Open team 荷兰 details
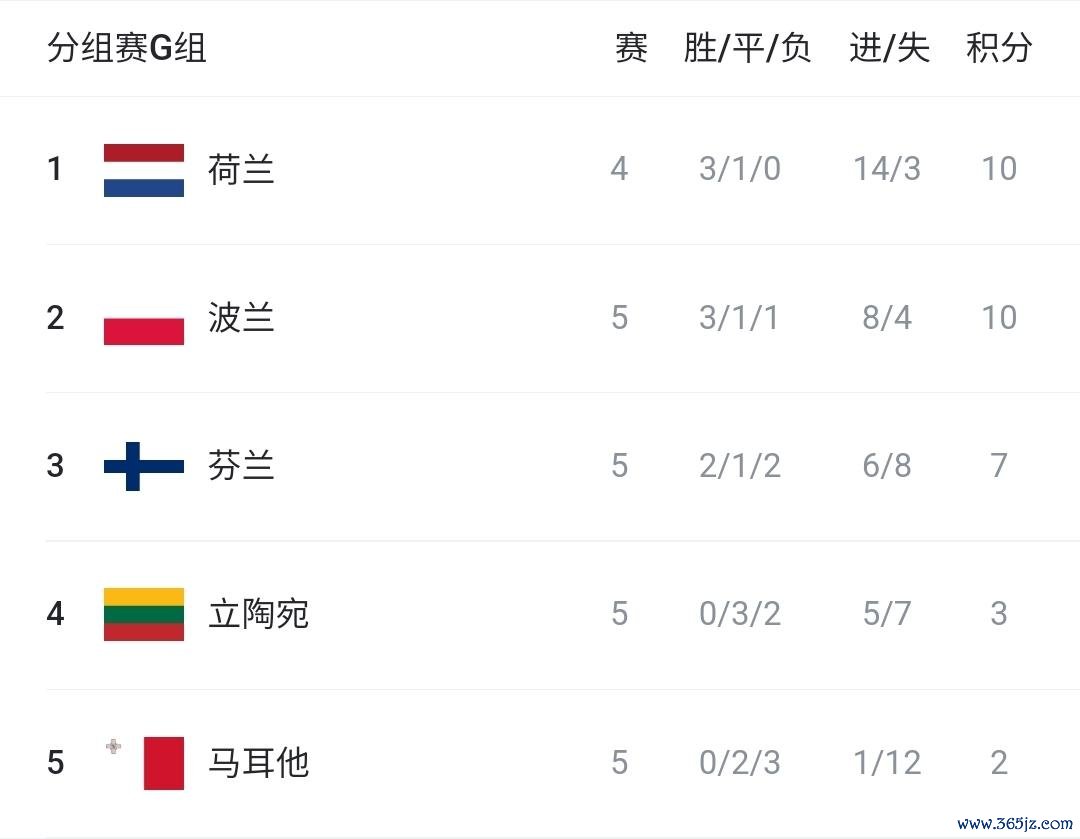The width and height of the screenshot is (1080, 839). [241, 169]
